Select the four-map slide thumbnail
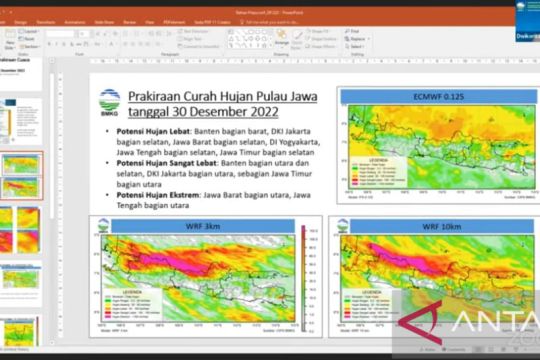The image size is (540, 360). click(x=21, y=230)
